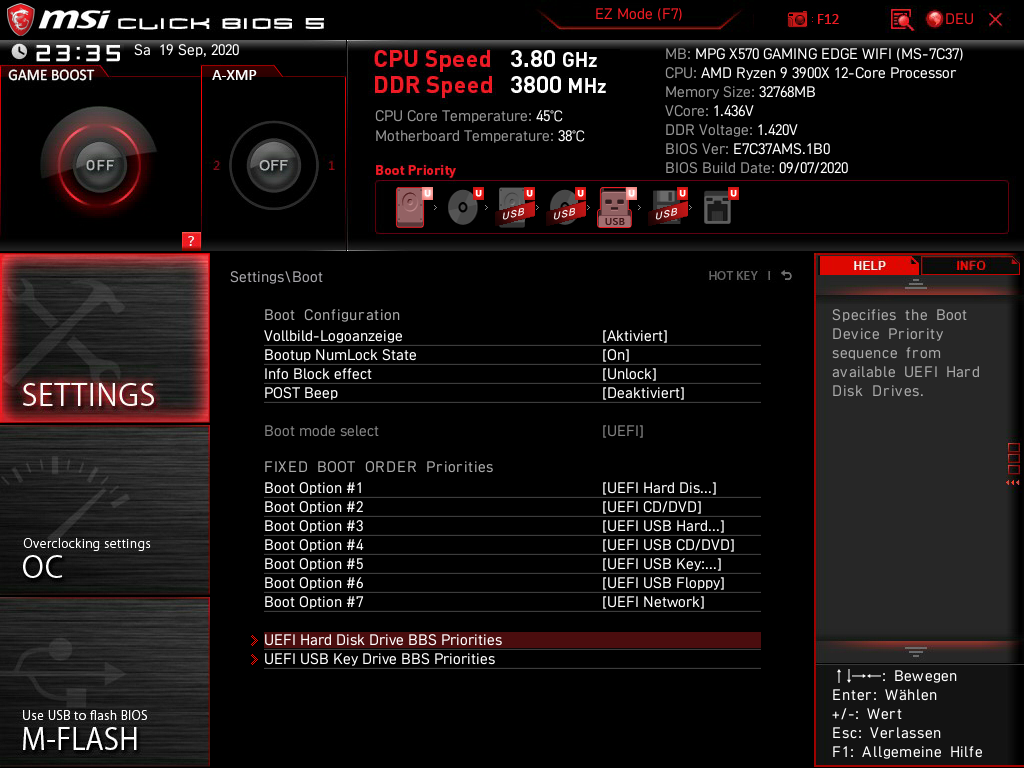The image size is (1024, 768).
Task: Open the BIOS search magnifier icon
Action: pos(901,20)
